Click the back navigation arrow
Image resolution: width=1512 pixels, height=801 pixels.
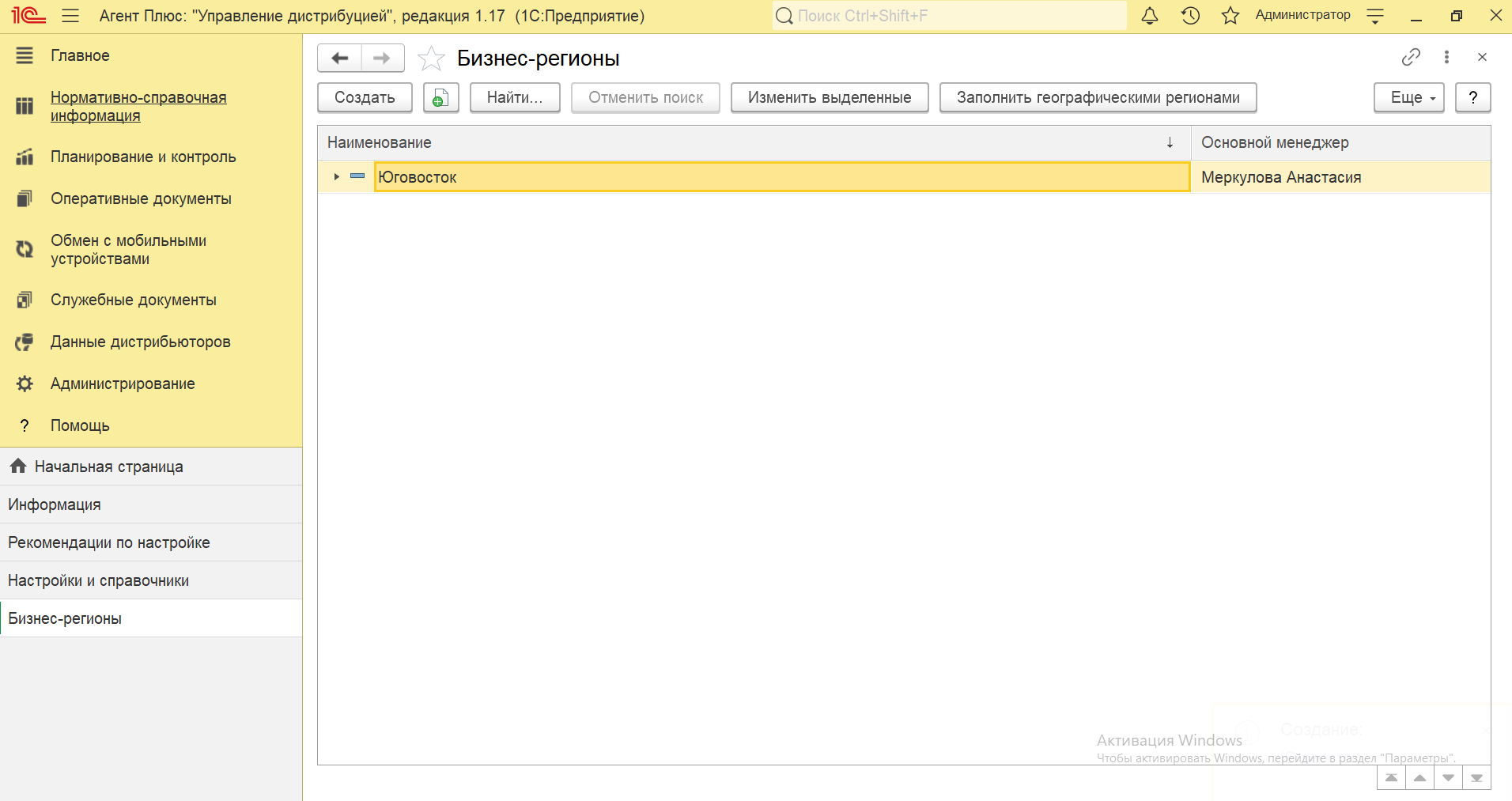pos(340,59)
